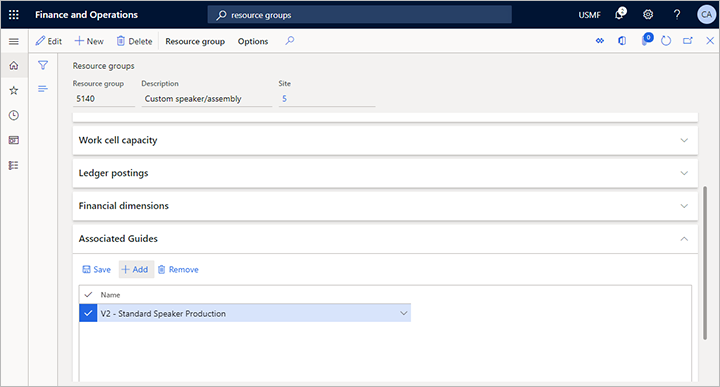Click the action pane search magnifier
Screen dimensions: 720x387
click(289, 41)
